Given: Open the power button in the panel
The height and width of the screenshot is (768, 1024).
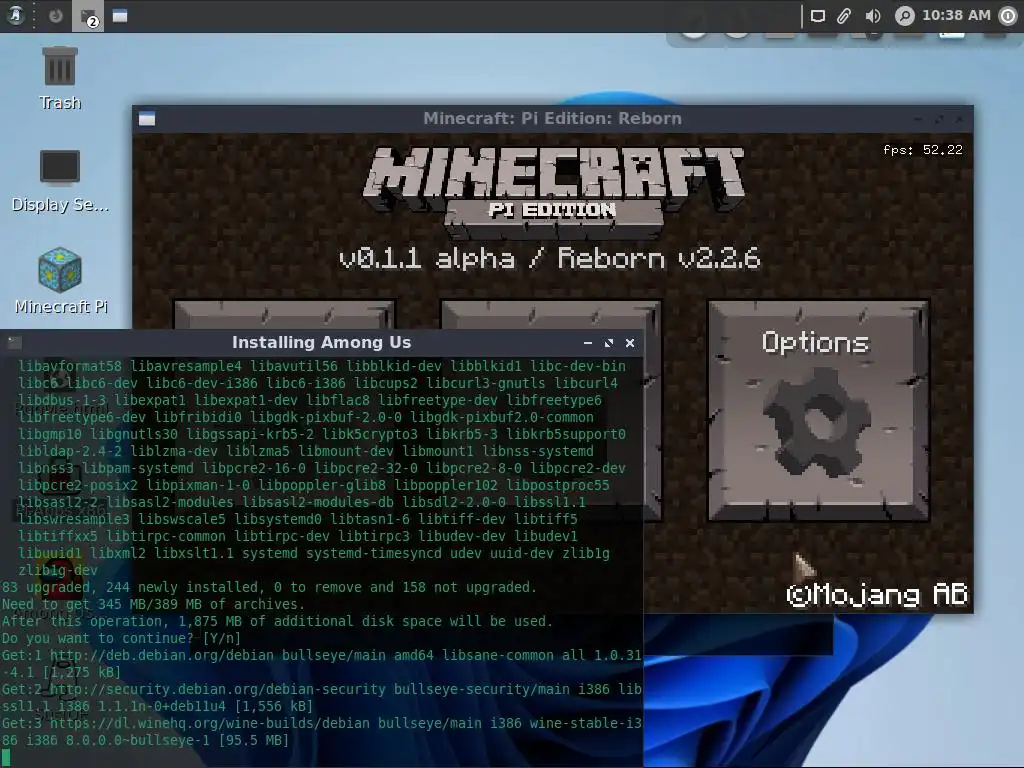Looking at the screenshot, I should click(x=1008, y=16).
